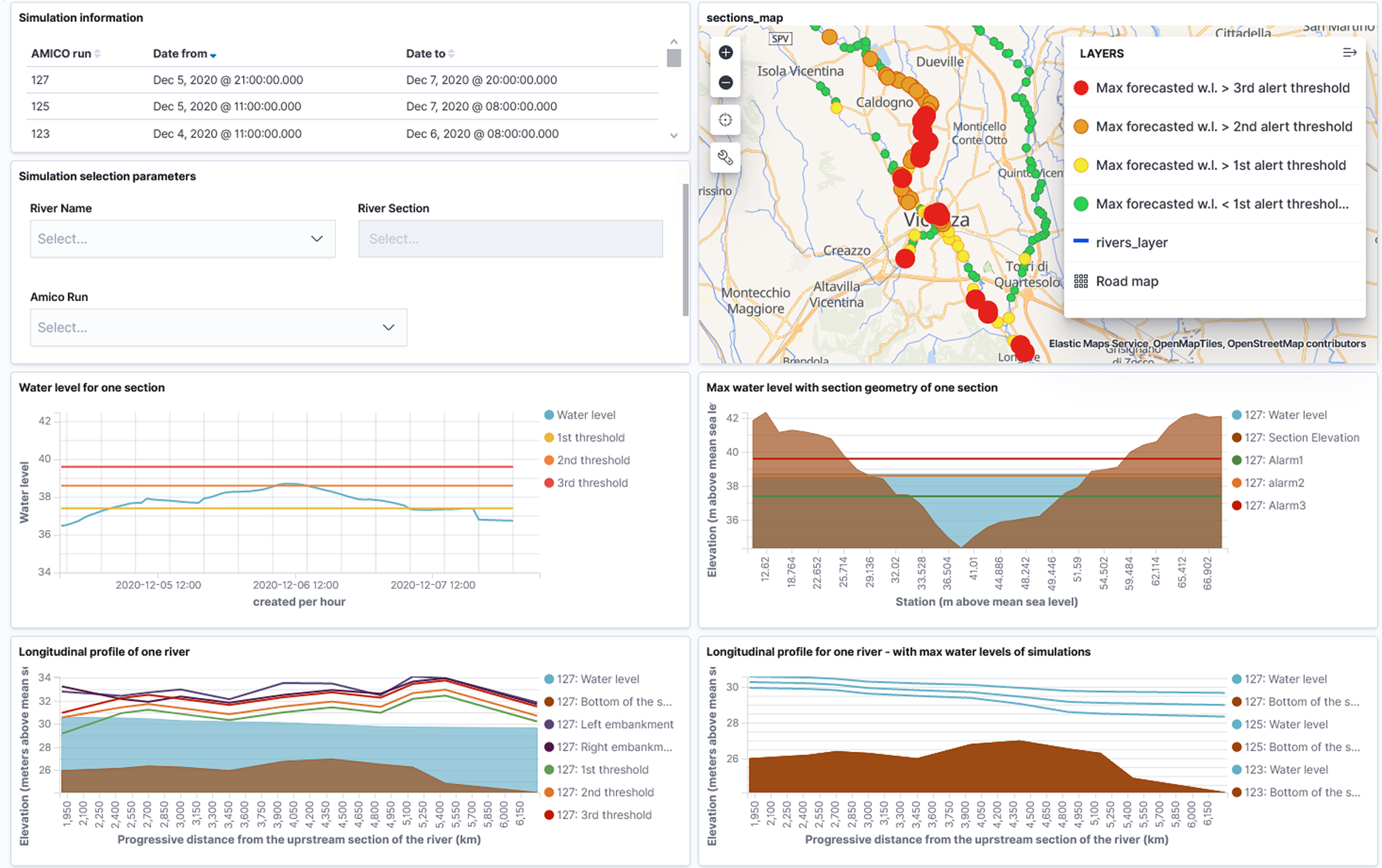This screenshot has width=1382, height=868.
Task: Open the River Name dropdown
Action: tap(182, 239)
